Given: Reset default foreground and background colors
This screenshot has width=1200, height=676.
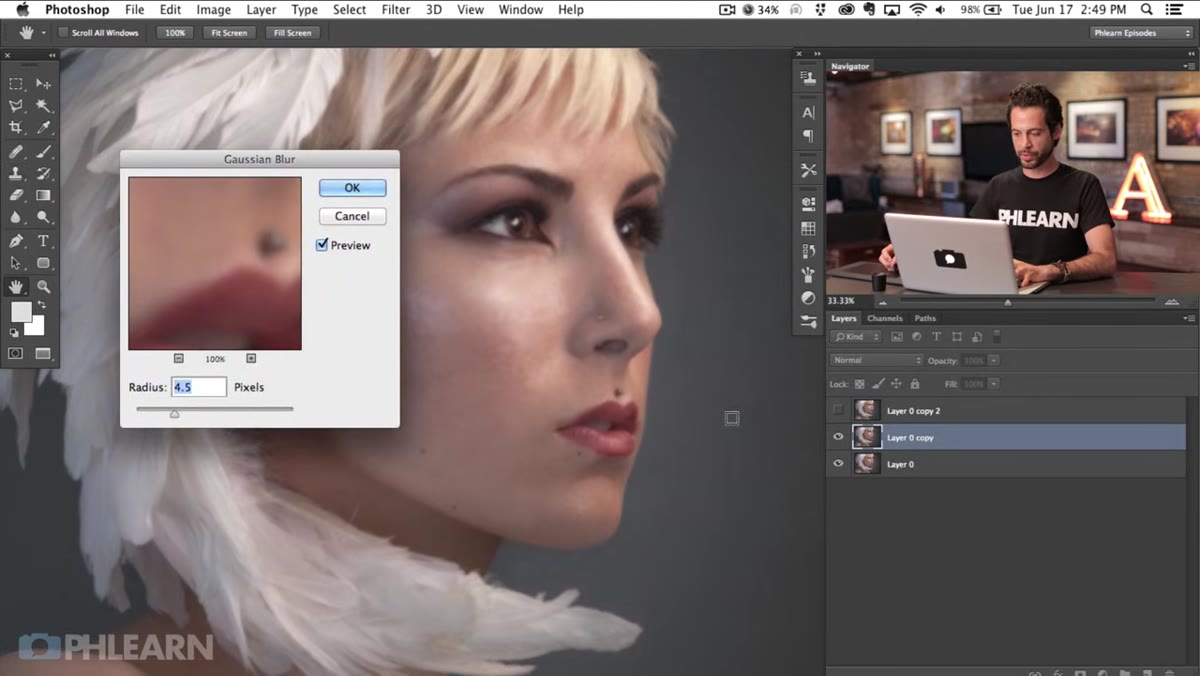Looking at the screenshot, I should [x=14, y=332].
